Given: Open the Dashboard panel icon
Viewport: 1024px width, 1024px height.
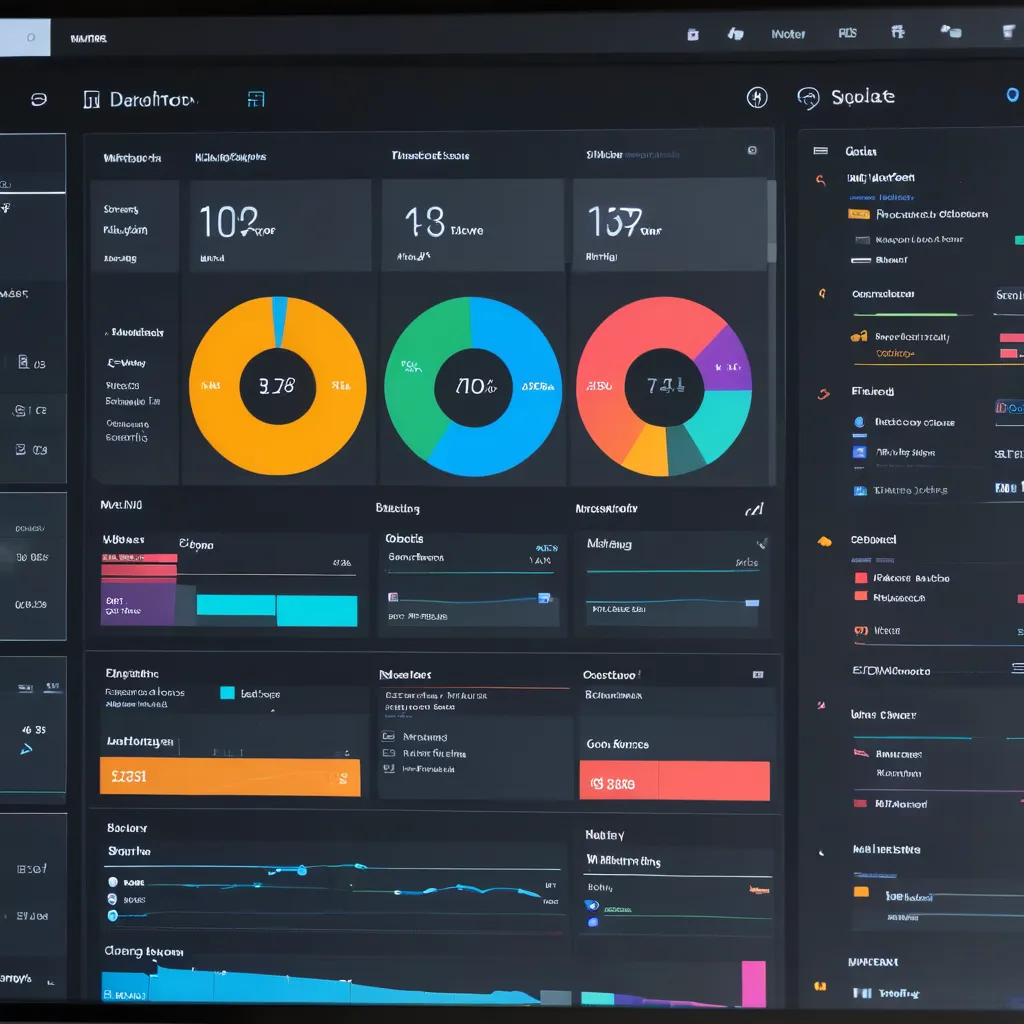Looking at the screenshot, I should coord(93,99).
